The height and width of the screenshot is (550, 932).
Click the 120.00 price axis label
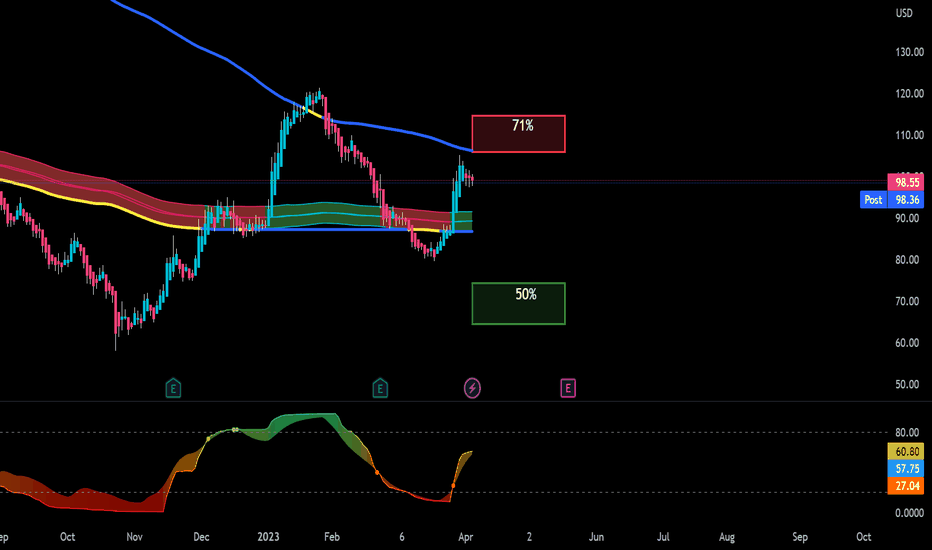pos(909,93)
